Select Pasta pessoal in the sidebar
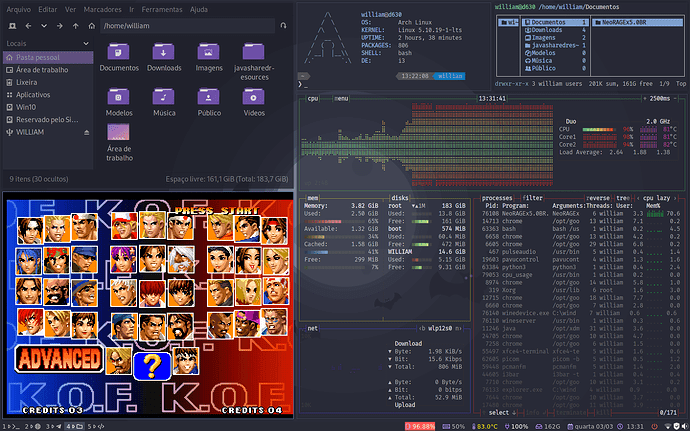 coord(48,57)
